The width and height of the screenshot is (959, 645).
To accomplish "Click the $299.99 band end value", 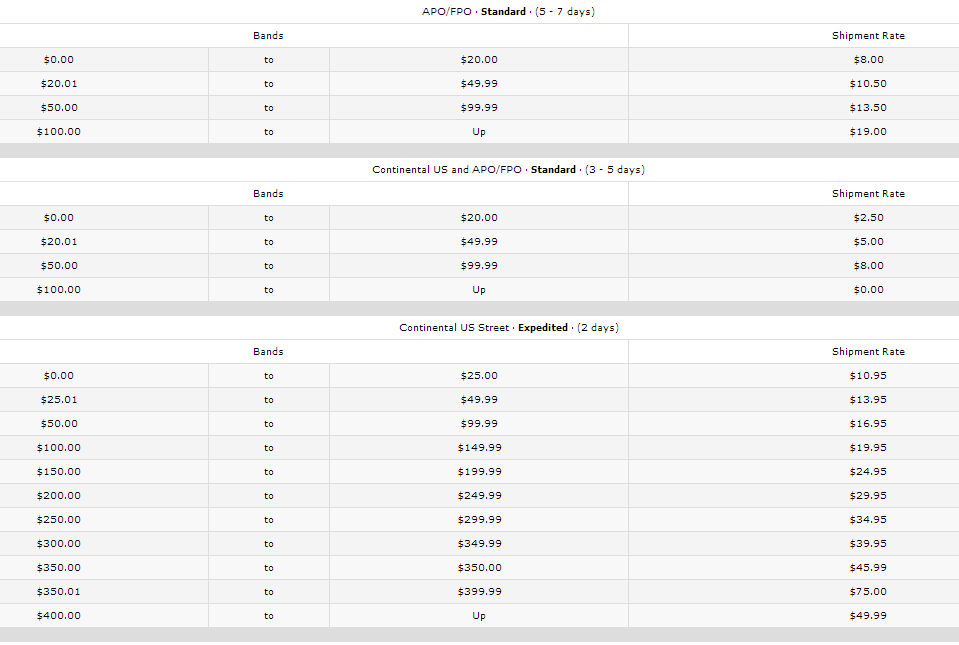I will pyautogui.click(x=479, y=520).
